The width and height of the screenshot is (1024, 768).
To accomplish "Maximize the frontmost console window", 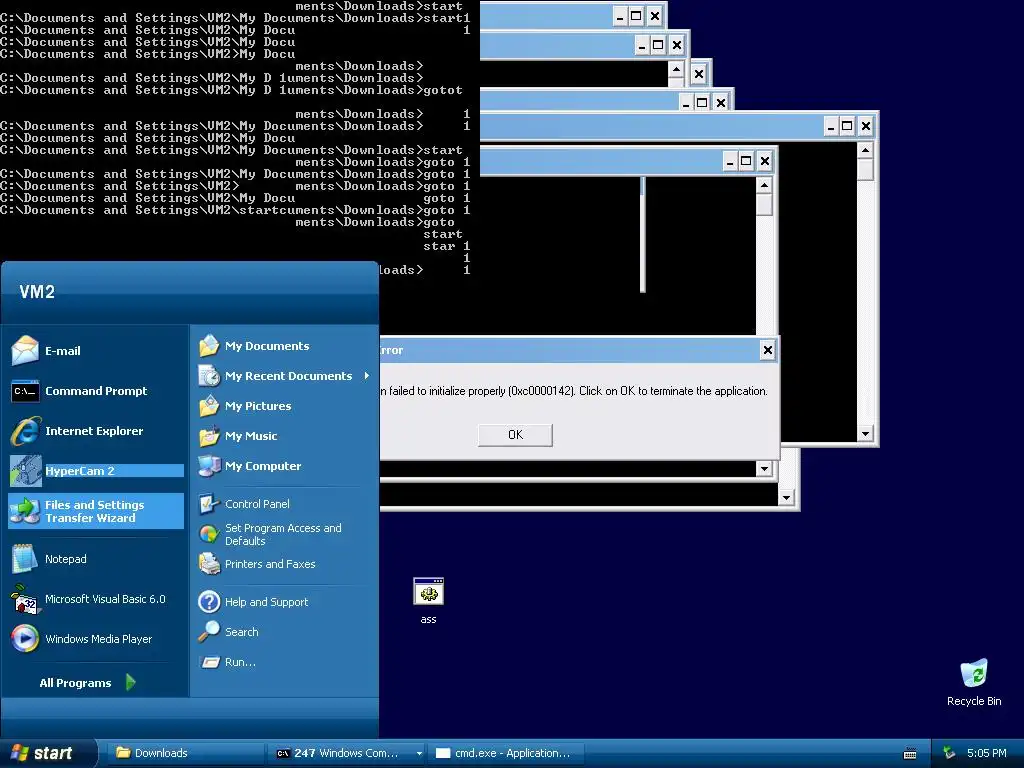I will [x=746, y=161].
